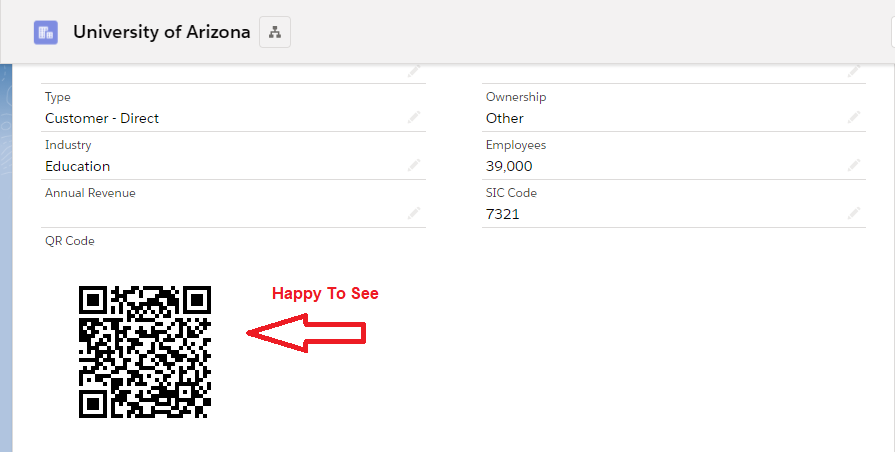Click the Education industry value
Screen dimensions: 895x452
coord(78,166)
